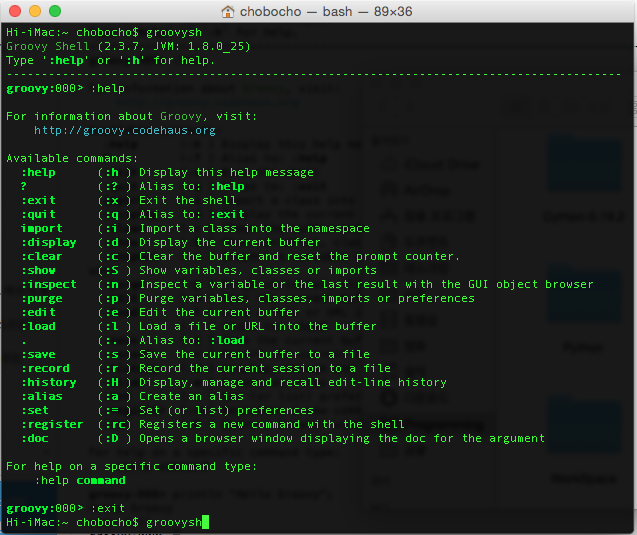Click 'Load a file or URL into the buffer'
Image resolution: width=637 pixels, height=535 pixels.
(x=258, y=326)
